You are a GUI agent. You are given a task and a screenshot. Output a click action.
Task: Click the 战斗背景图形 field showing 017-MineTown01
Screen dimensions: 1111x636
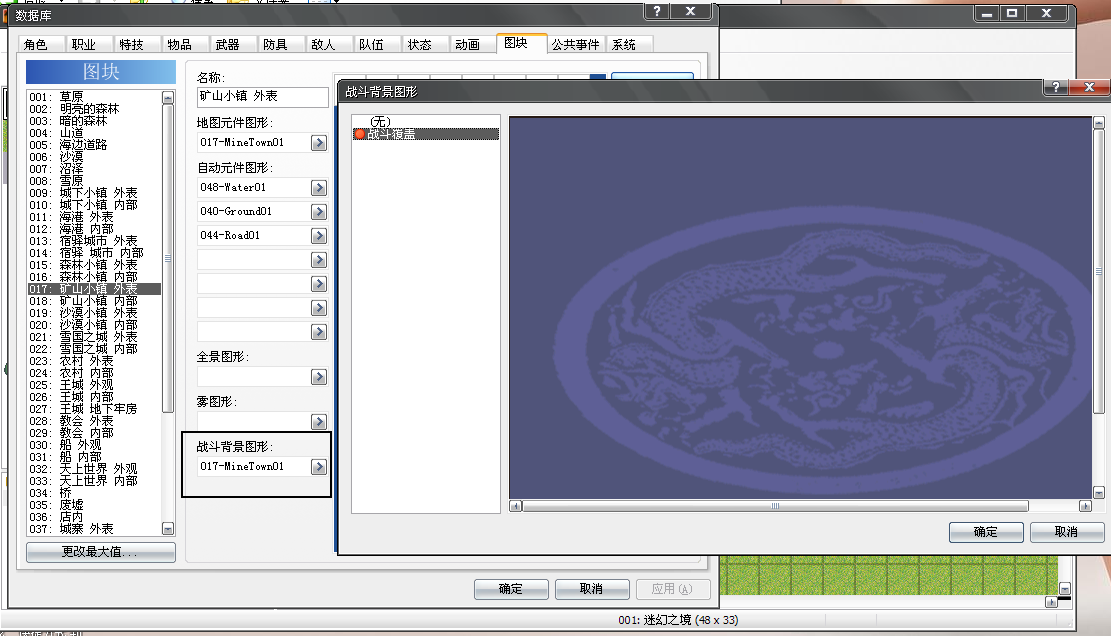pyautogui.click(x=254, y=467)
